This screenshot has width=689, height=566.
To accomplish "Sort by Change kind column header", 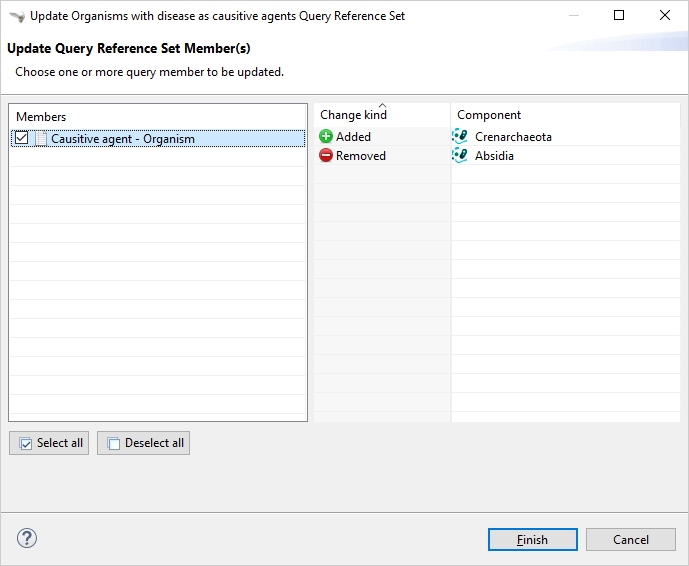I will click(x=354, y=115).
